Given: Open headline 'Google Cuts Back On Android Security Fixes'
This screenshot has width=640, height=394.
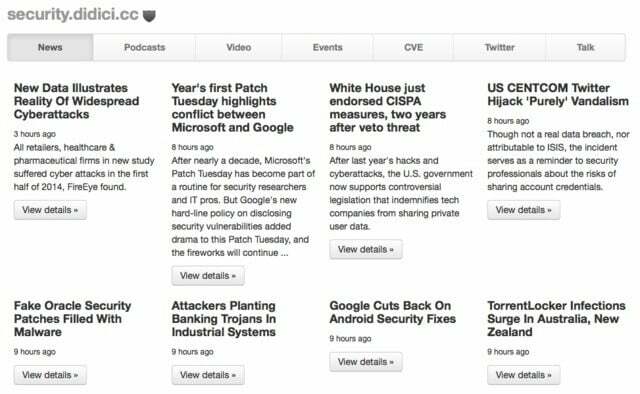Looking at the screenshot, I should [392, 312].
